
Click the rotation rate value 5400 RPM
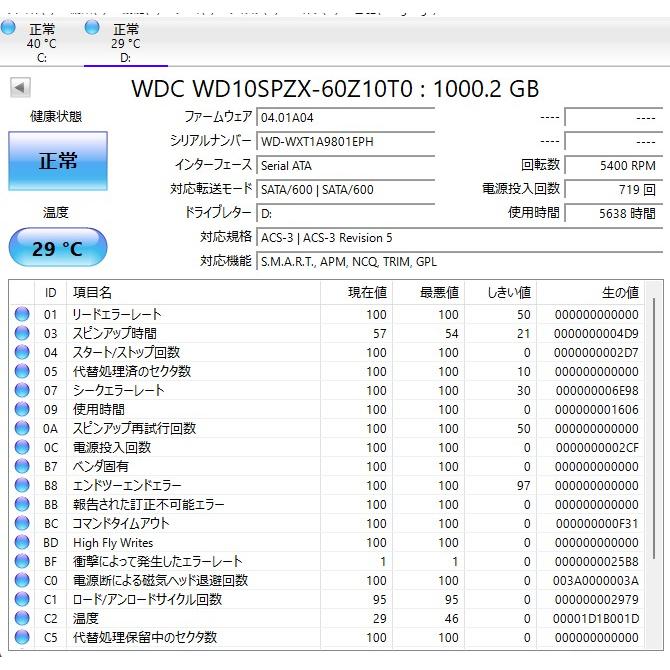tap(614, 165)
